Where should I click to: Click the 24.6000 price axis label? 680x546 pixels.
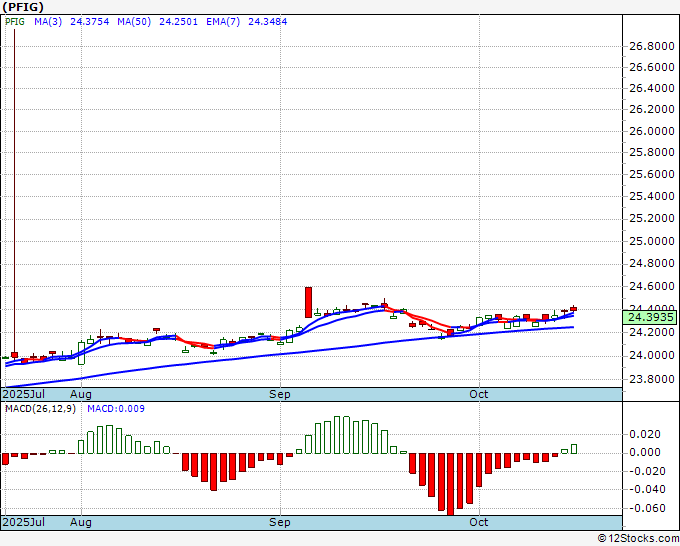click(651, 286)
